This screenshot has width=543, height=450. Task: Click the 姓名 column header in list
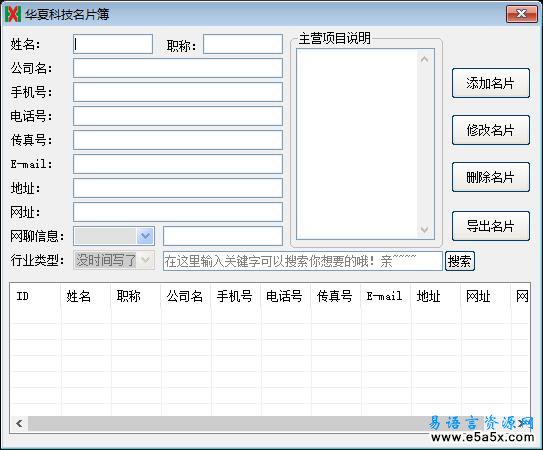point(85,297)
